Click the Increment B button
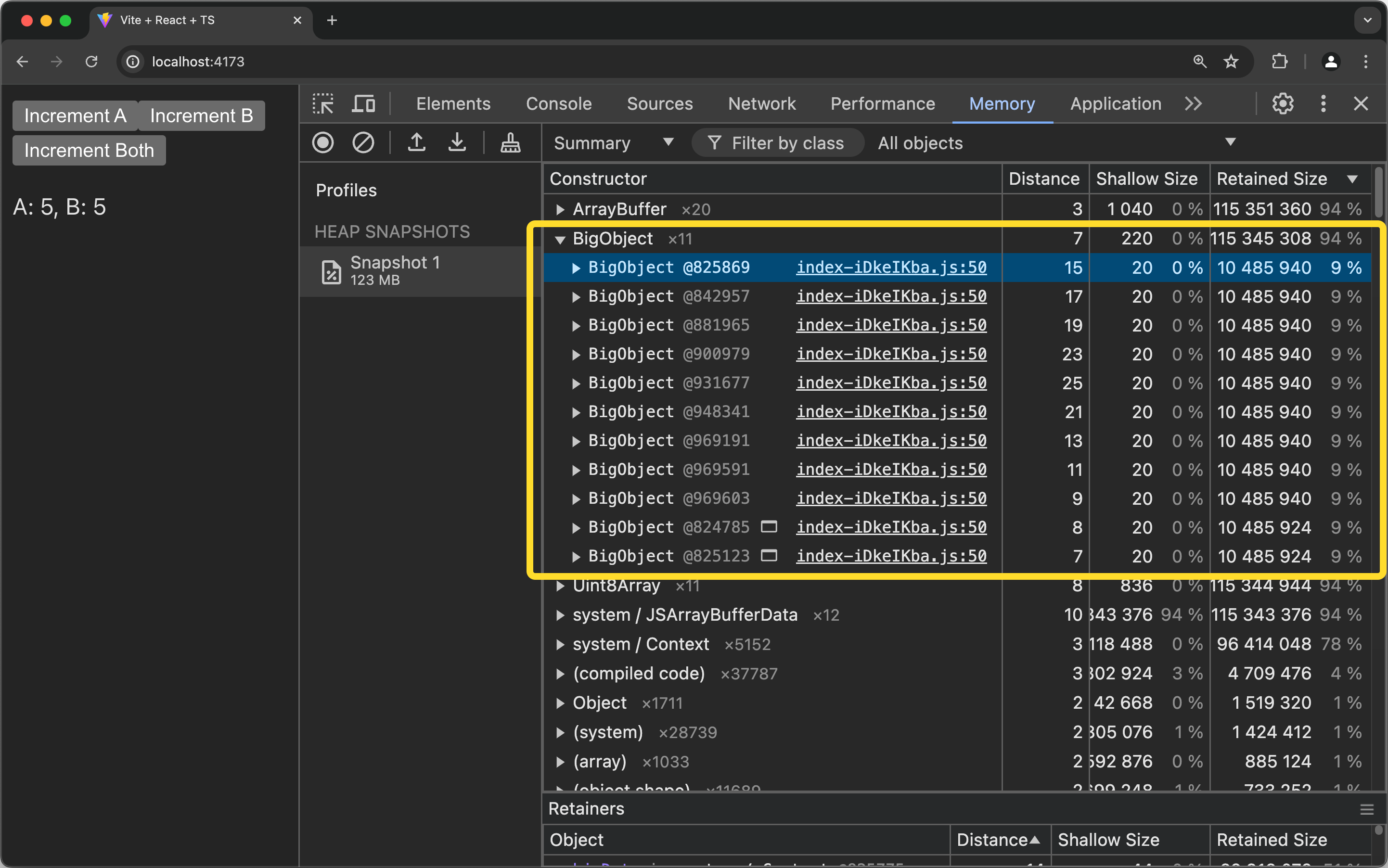Screen dimensions: 1388x868 [x=202, y=116]
